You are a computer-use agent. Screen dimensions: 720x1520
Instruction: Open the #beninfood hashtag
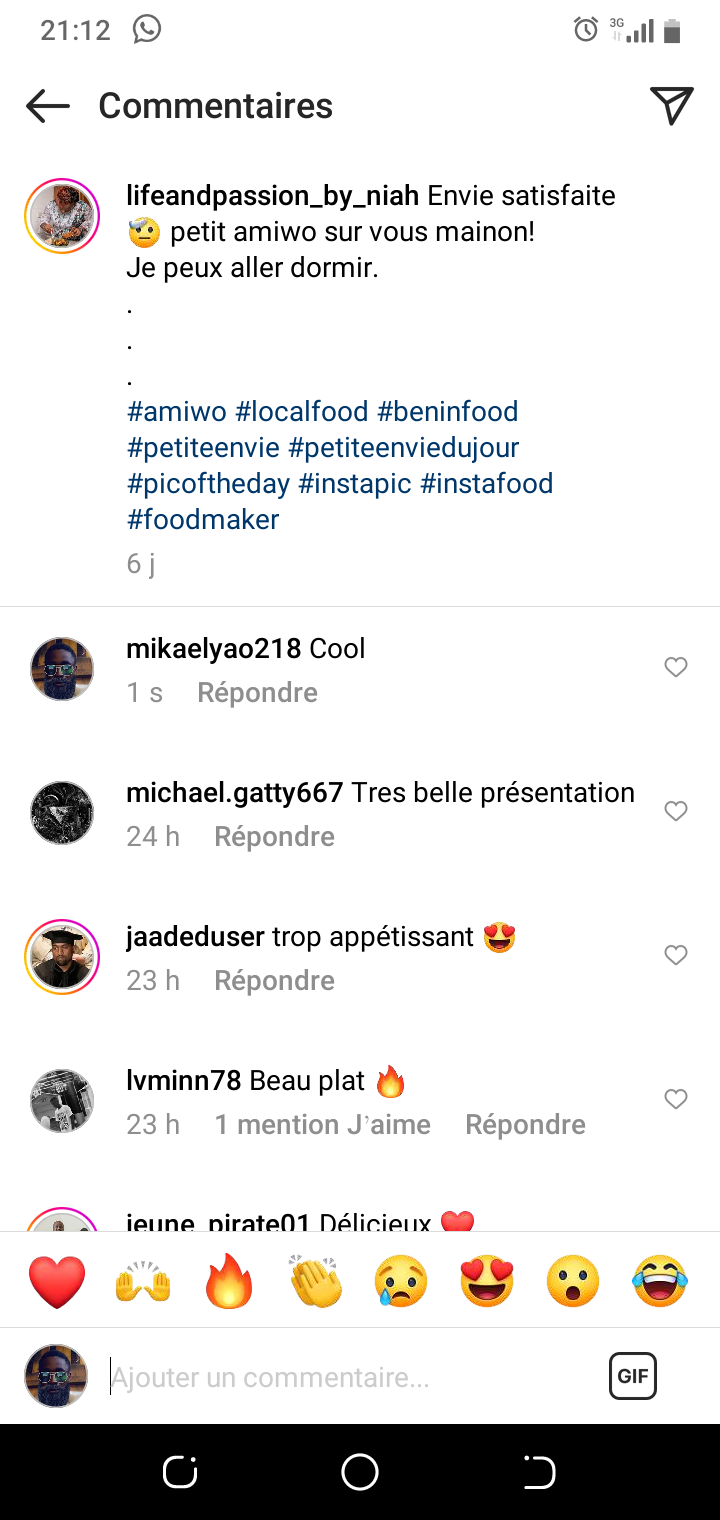[x=448, y=412]
